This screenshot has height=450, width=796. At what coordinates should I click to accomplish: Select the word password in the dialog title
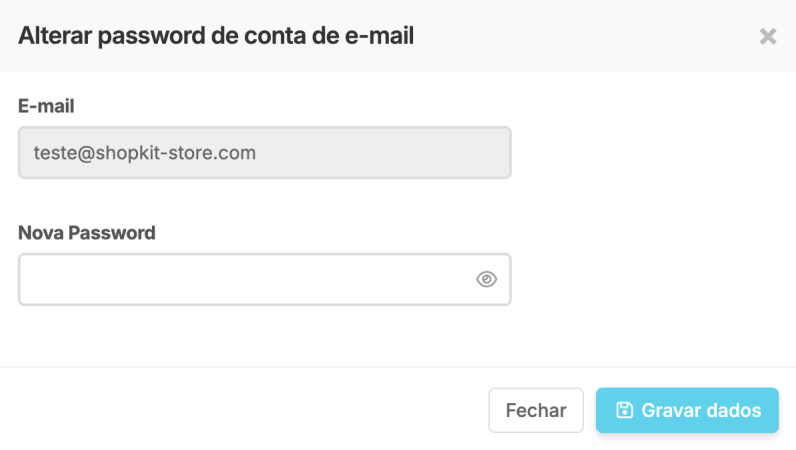point(151,37)
